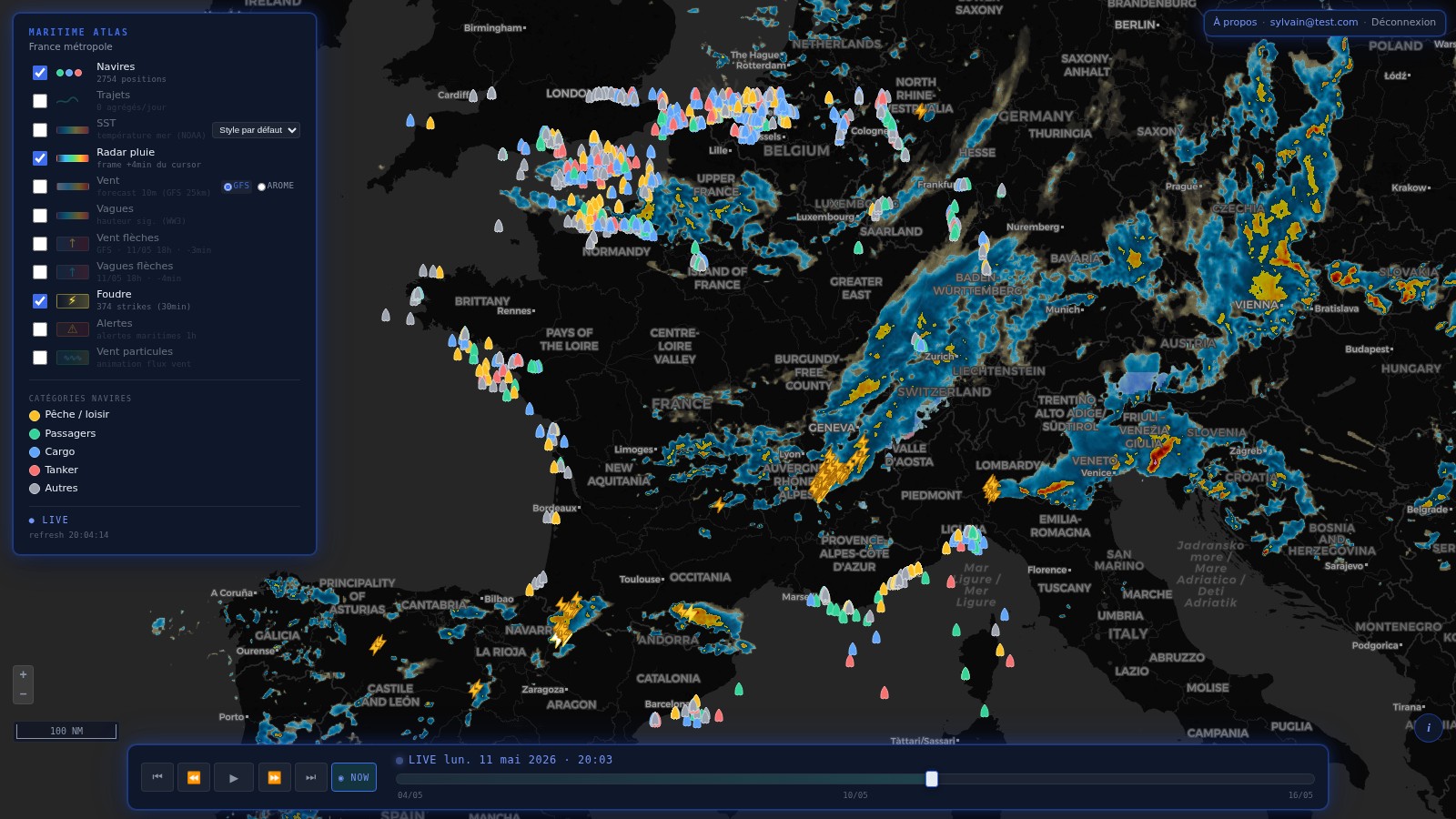Click the fast-forward button
1456x819 pixels.
tap(274, 777)
